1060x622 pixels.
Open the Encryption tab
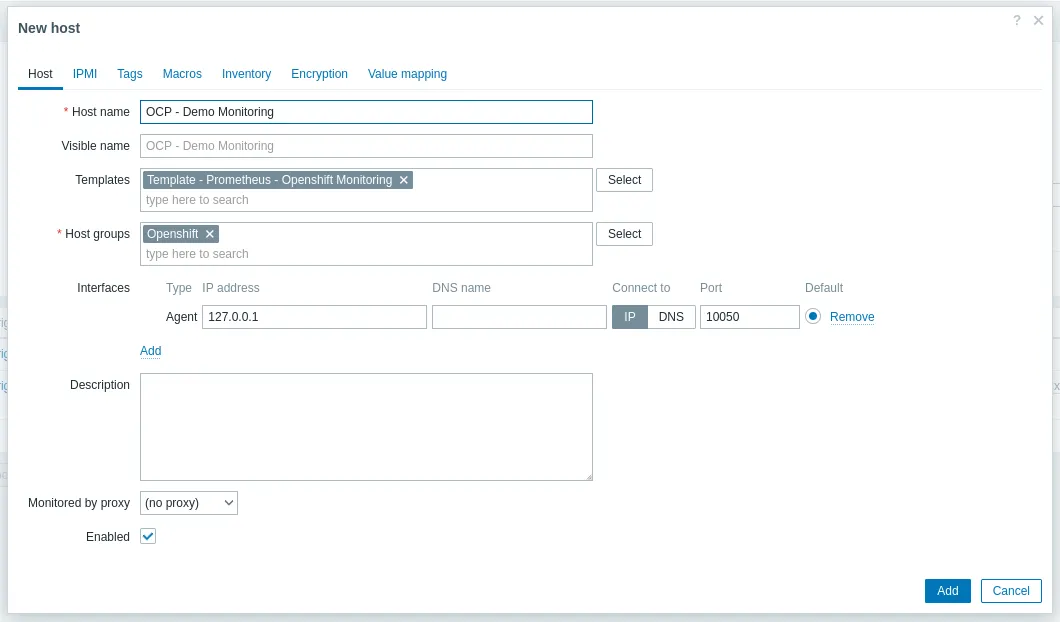(x=319, y=74)
